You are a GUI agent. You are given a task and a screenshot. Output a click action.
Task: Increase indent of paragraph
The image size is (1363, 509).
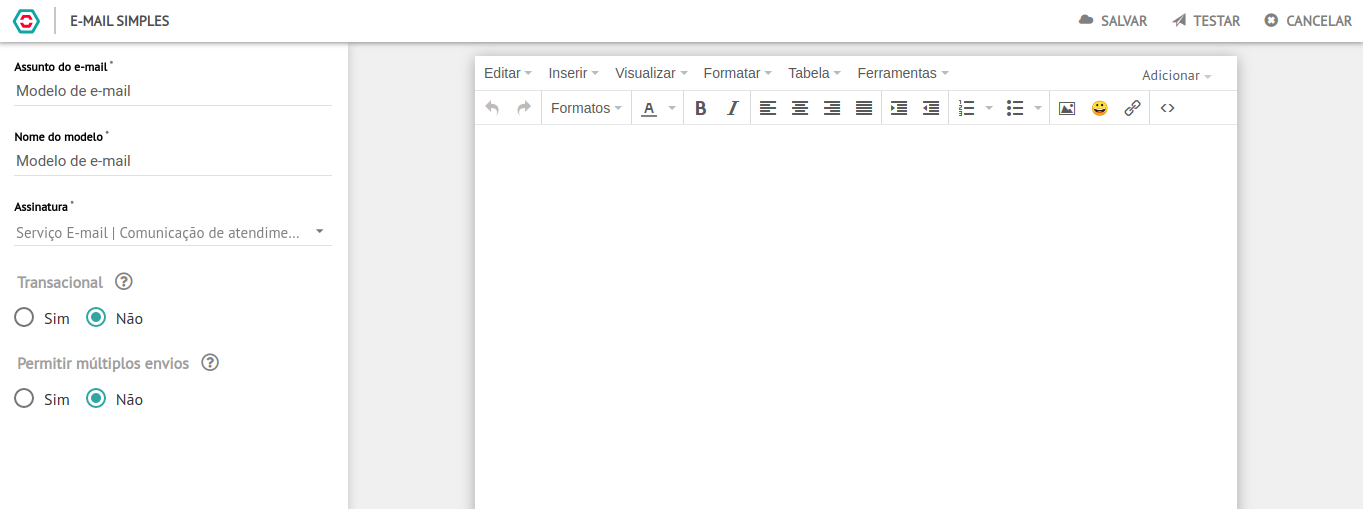pyautogui.click(x=899, y=108)
